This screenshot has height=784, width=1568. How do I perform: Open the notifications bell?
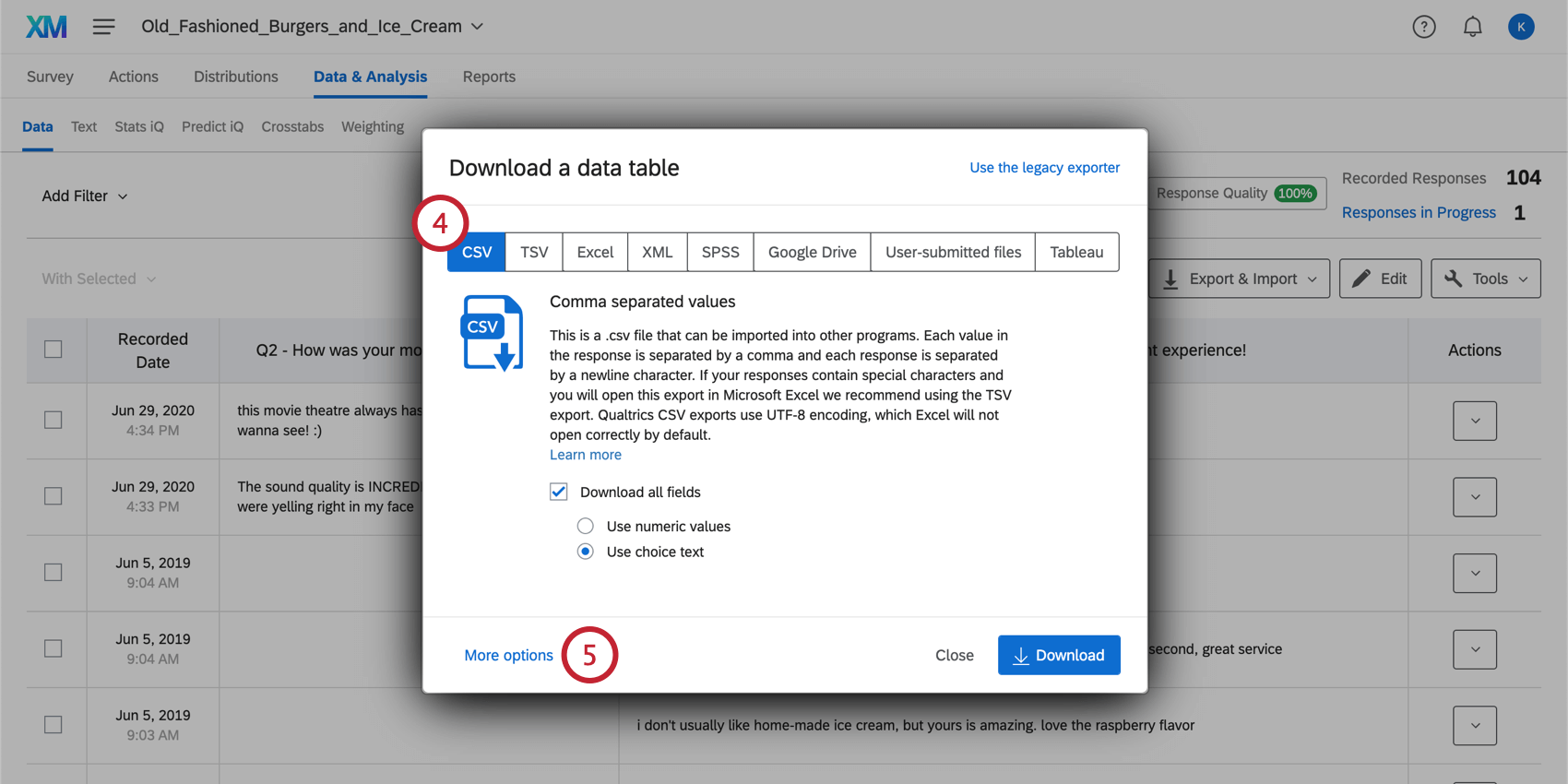tap(1473, 27)
